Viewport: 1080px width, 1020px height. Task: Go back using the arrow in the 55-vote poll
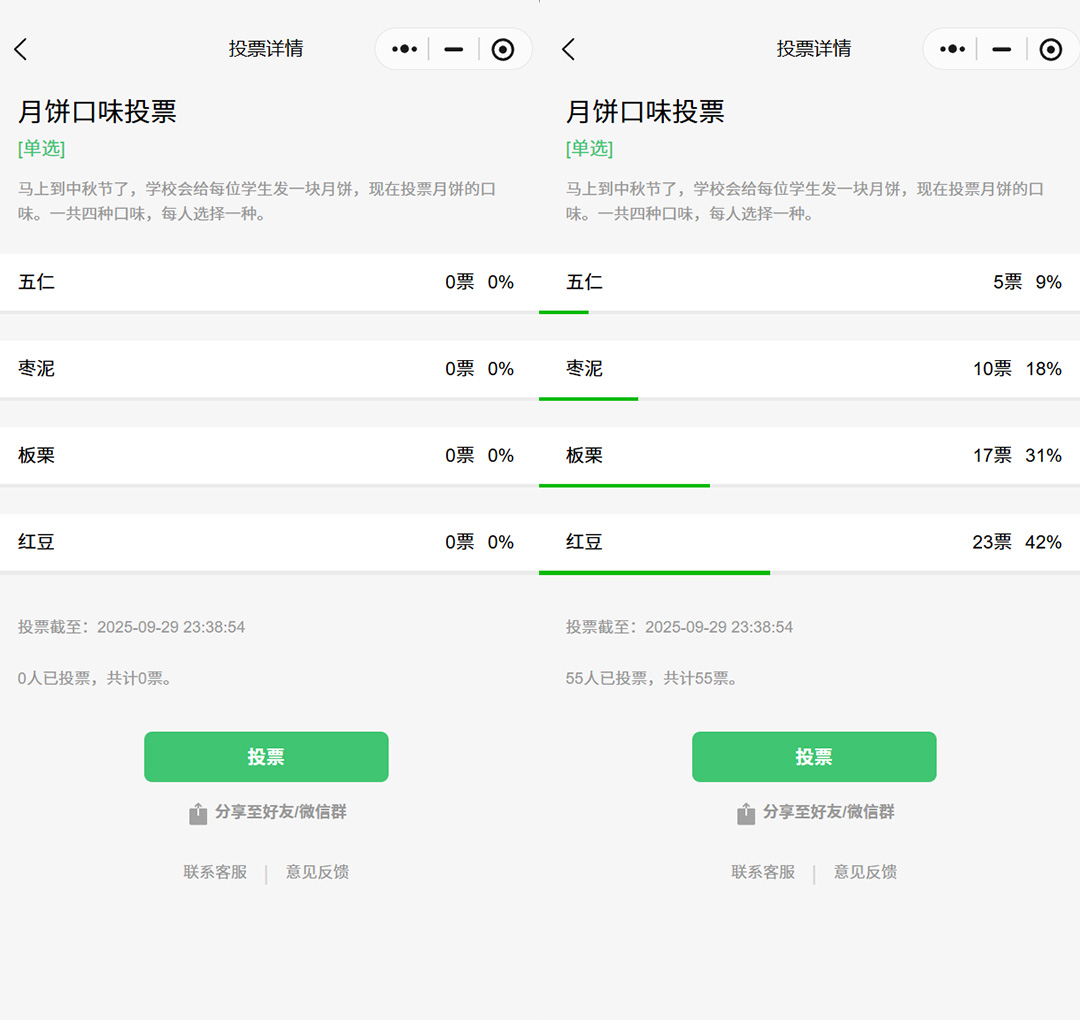(x=569, y=49)
